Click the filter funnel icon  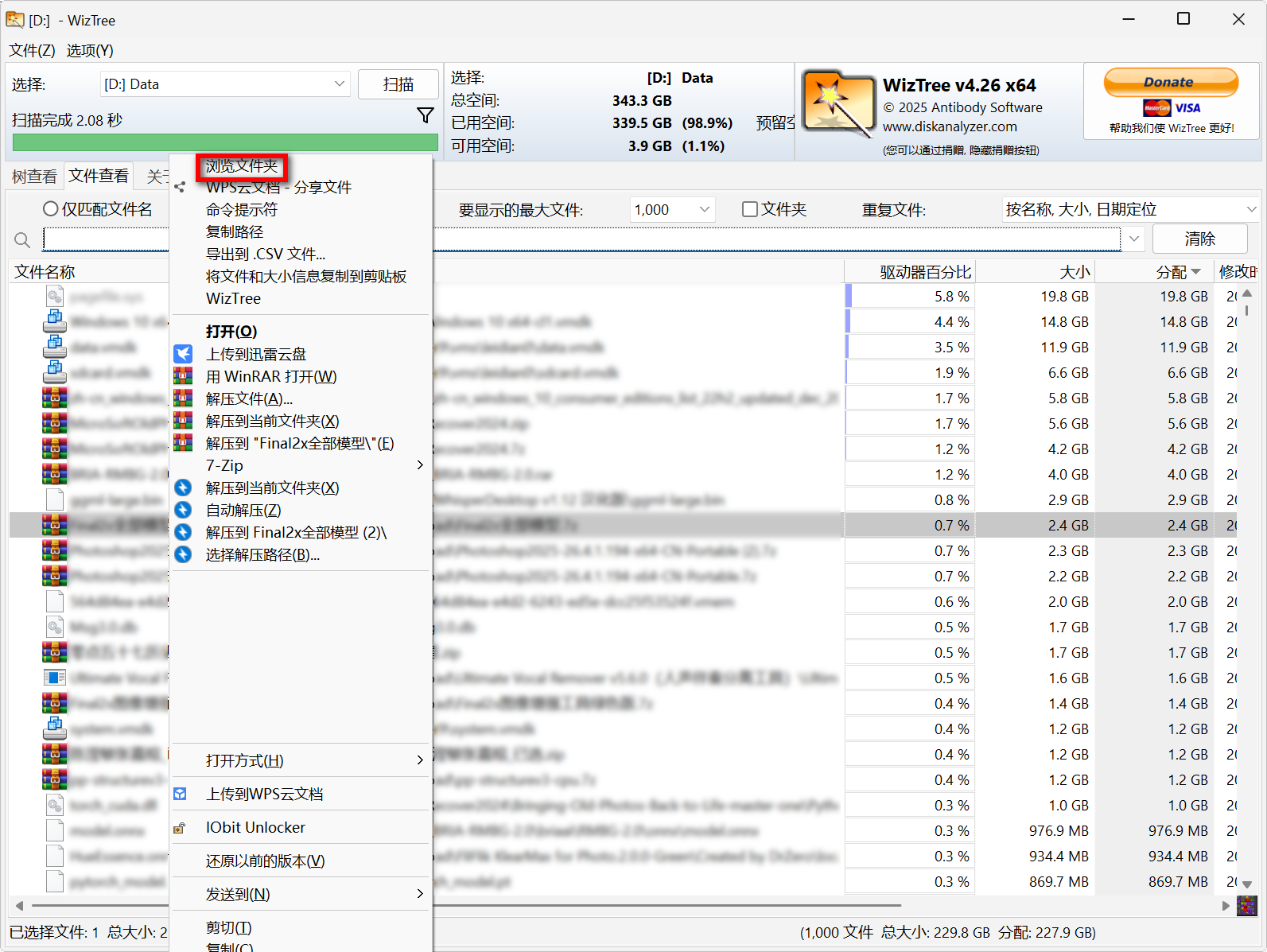tap(426, 116)
